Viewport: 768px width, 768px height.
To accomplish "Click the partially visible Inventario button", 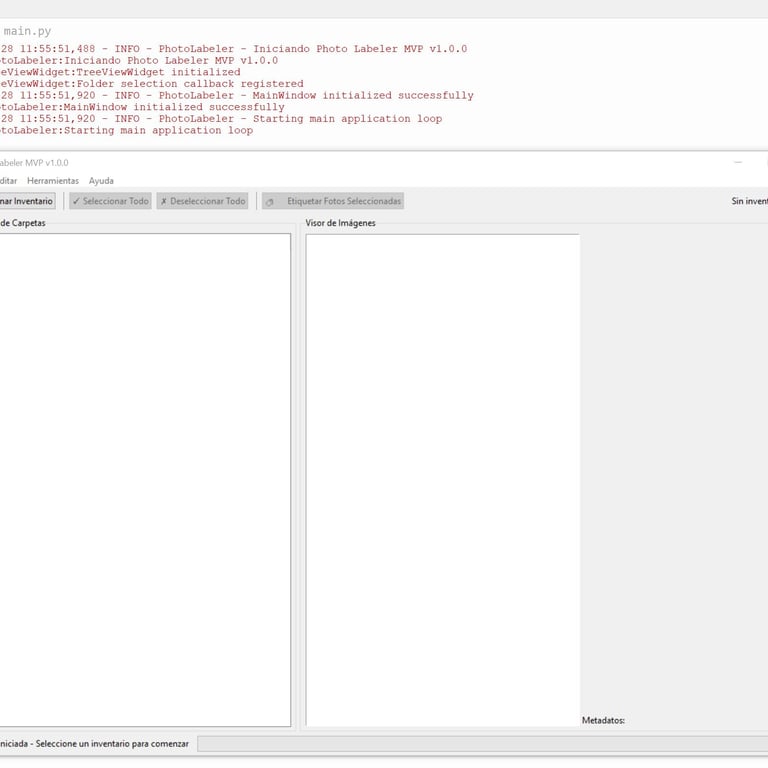I will [x=27, y=201].
